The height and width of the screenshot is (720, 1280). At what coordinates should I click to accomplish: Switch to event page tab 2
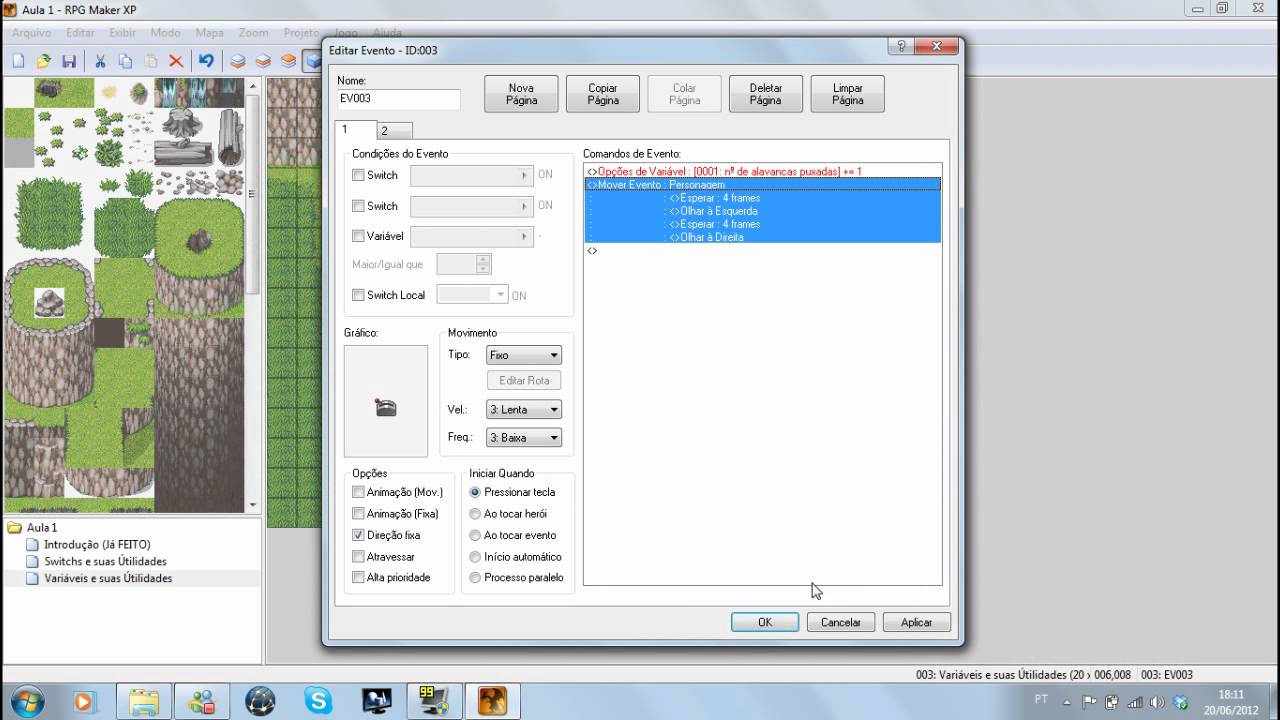click(394, 131)
